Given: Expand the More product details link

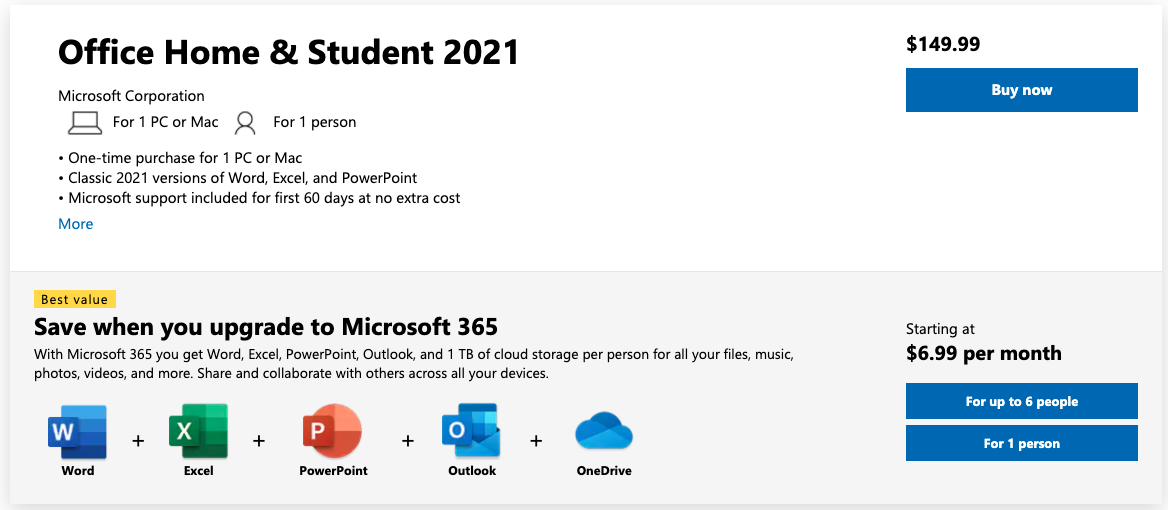Looking at the screenshot, I should (75, 224).
